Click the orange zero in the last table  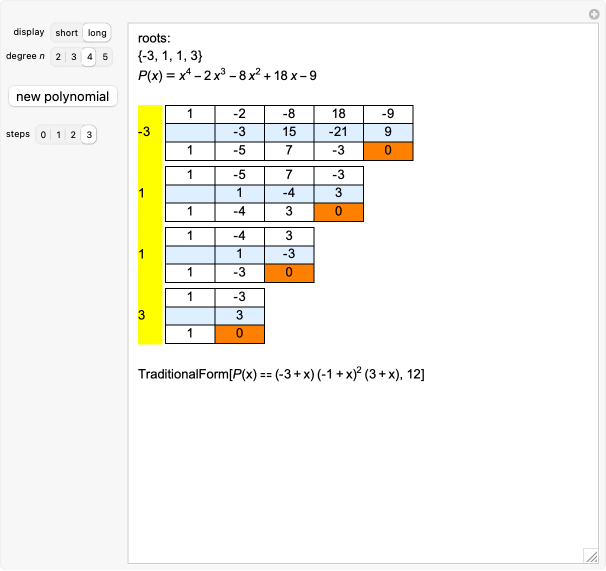pyautogui.click(x=240, y=333)
